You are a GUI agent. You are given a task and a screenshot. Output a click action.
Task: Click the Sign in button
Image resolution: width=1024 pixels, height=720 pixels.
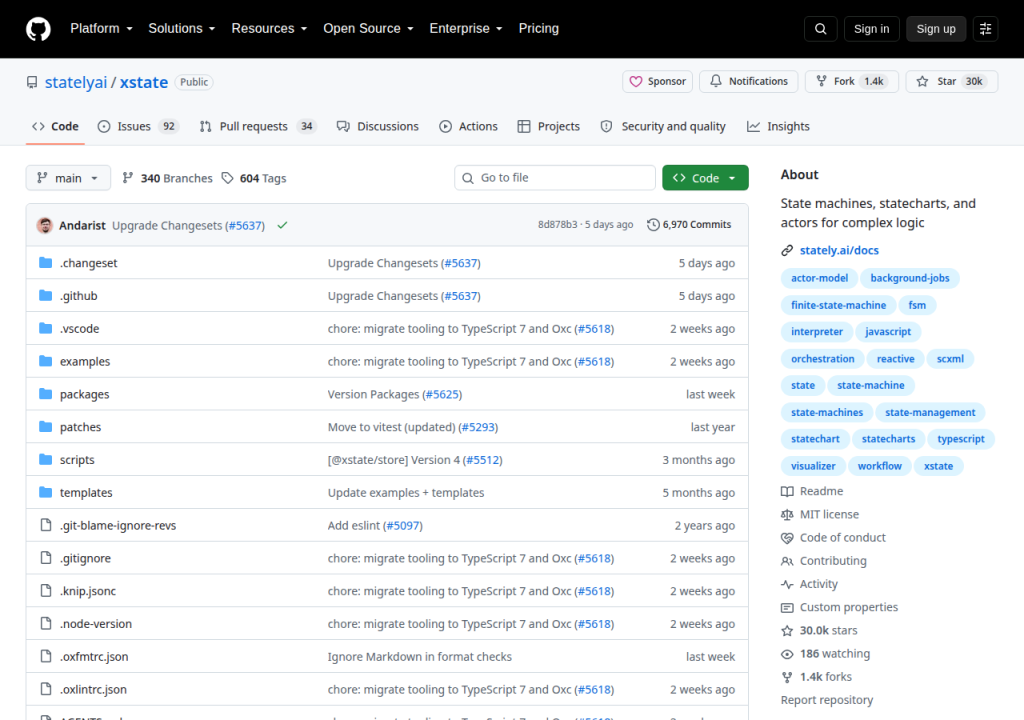pos(871,29)
